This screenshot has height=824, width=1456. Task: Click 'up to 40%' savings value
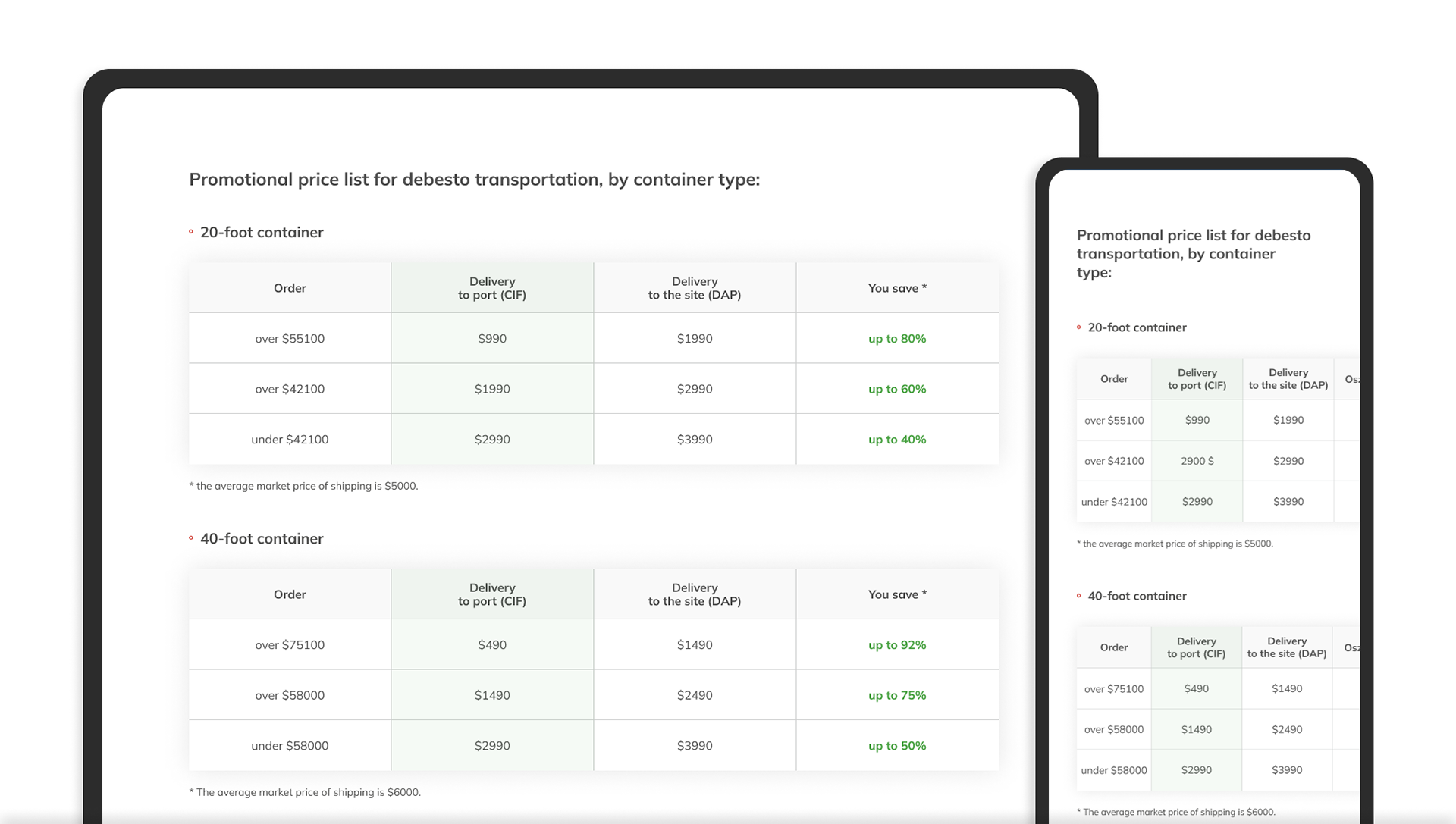[x=897, y=440]
